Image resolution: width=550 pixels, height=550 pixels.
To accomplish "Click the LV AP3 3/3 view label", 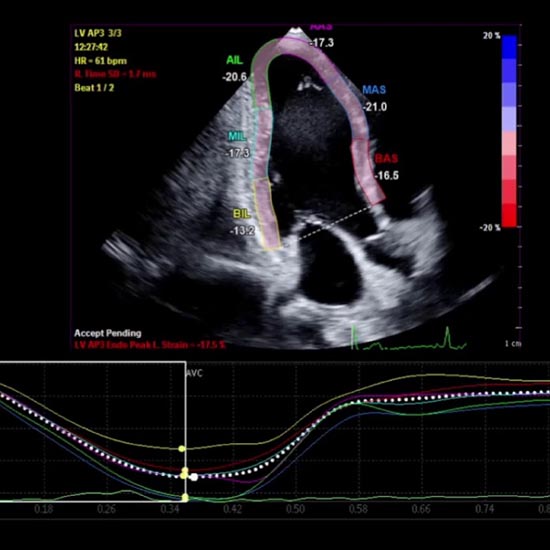I will tap(98, 33).
